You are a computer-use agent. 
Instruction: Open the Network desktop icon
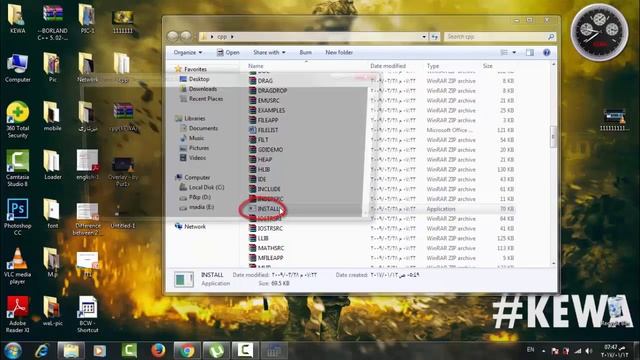(x=87, y=68)
